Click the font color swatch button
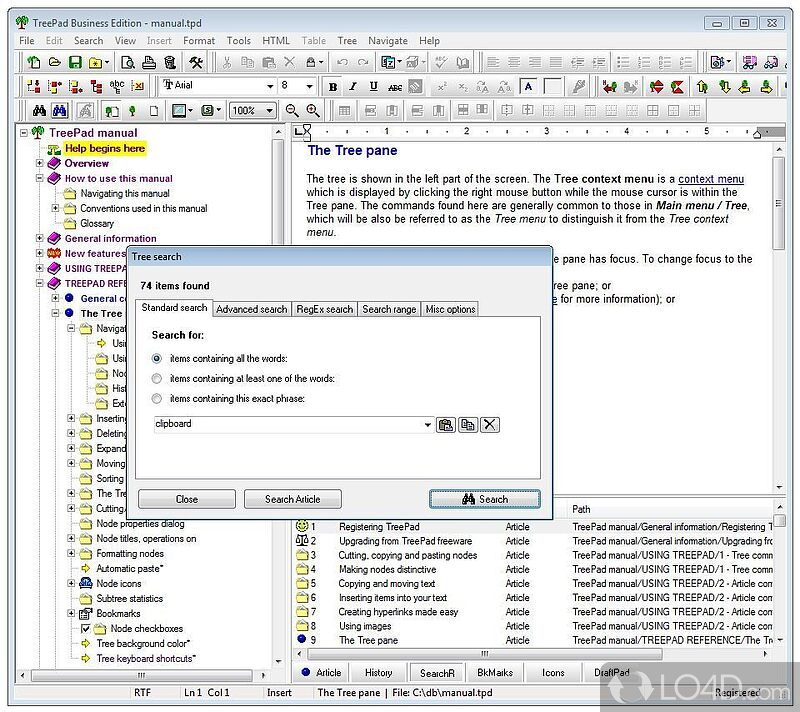 (x=528, y=87)
